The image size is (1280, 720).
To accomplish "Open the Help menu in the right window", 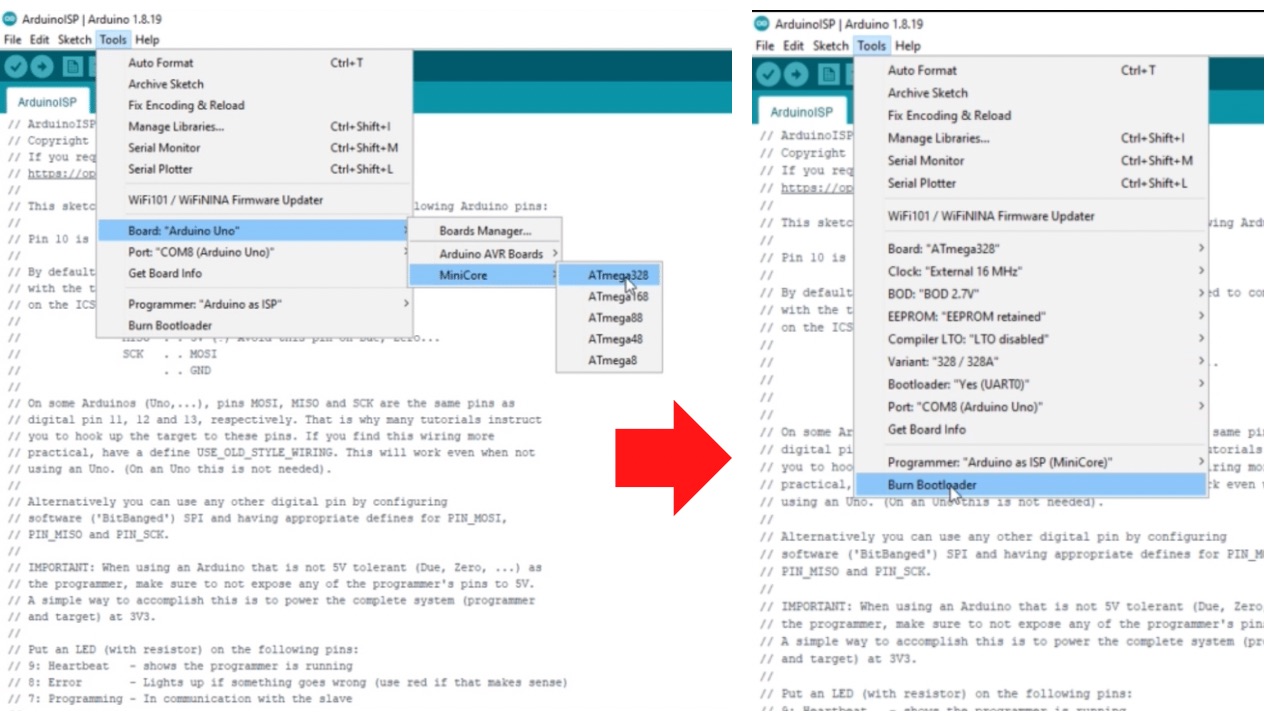I will tap(908, 46).
